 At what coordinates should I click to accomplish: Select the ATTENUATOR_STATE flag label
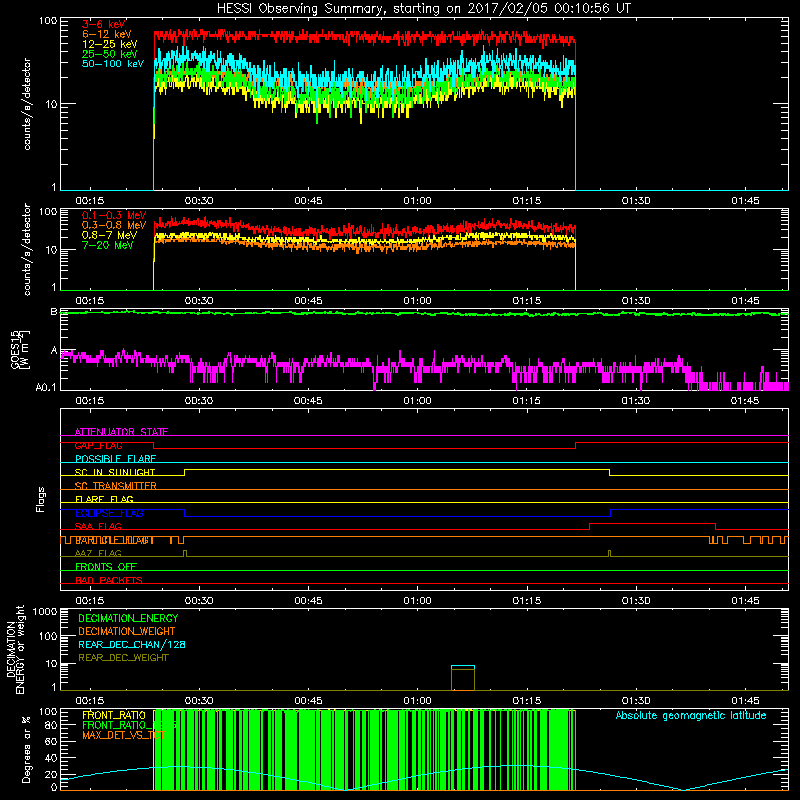[121, 432]
